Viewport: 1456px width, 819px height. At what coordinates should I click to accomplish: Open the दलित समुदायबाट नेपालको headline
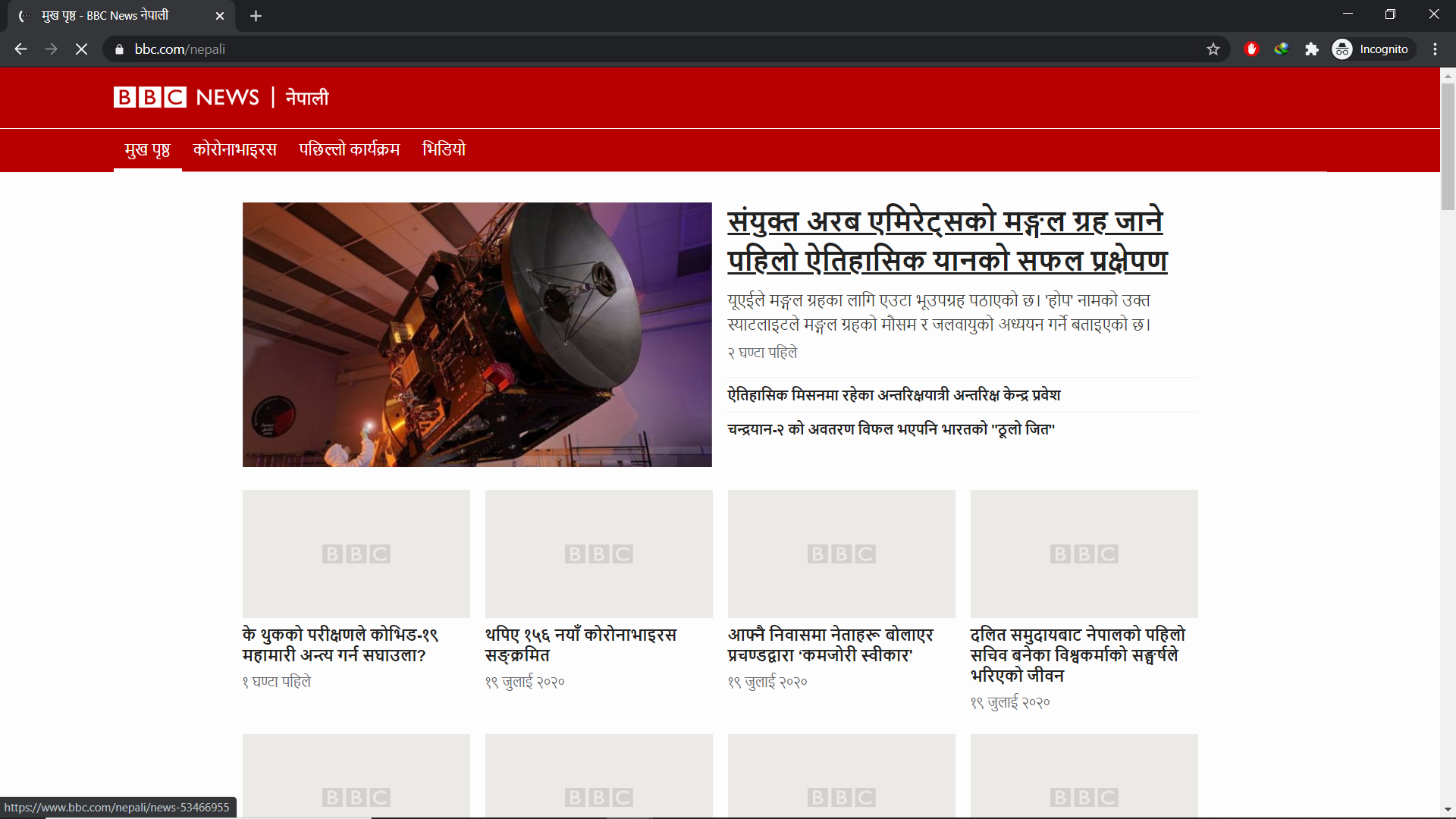[x=1078, y=654]
